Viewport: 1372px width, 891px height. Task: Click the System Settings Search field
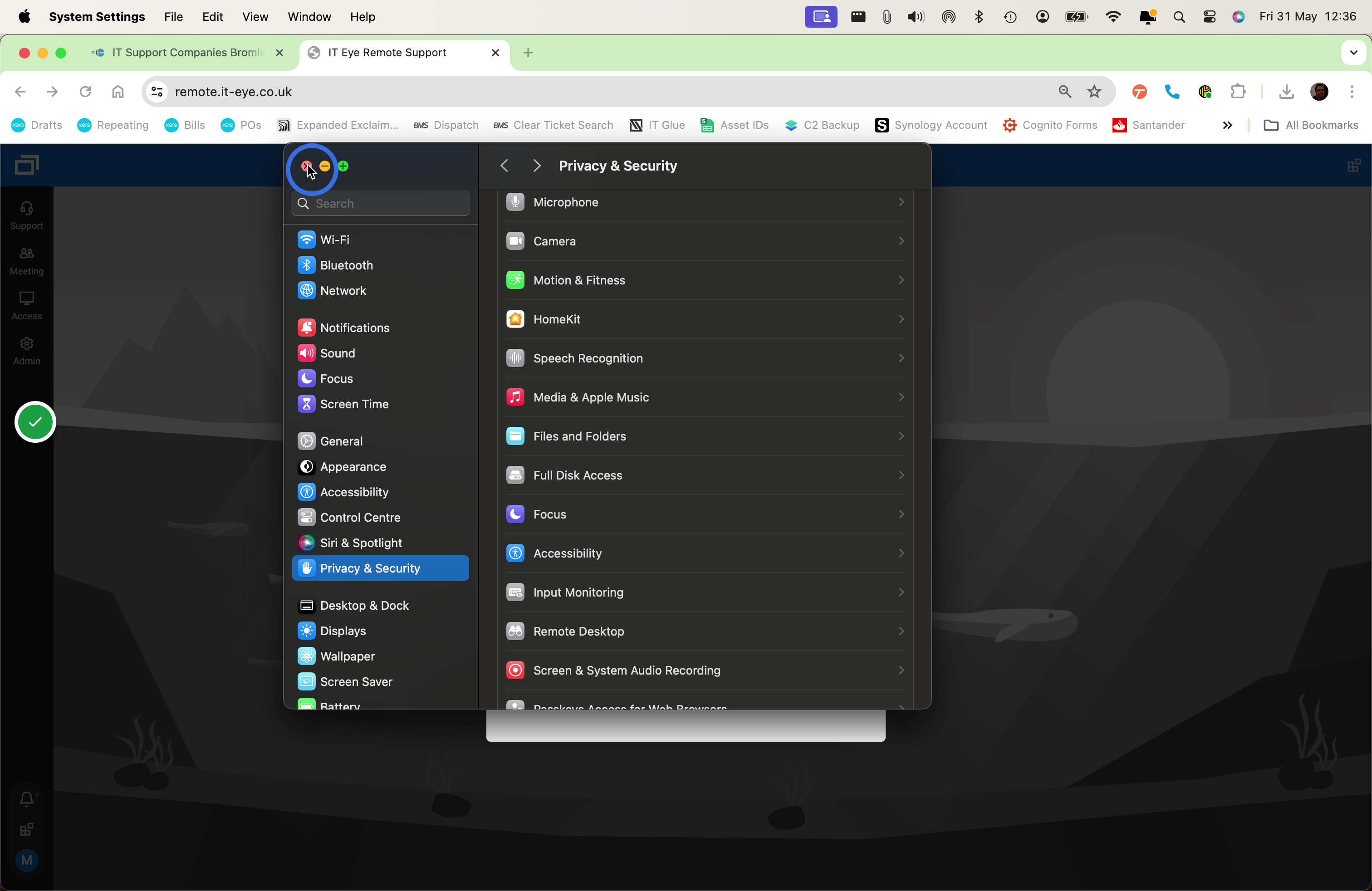[x=381, y=203]
